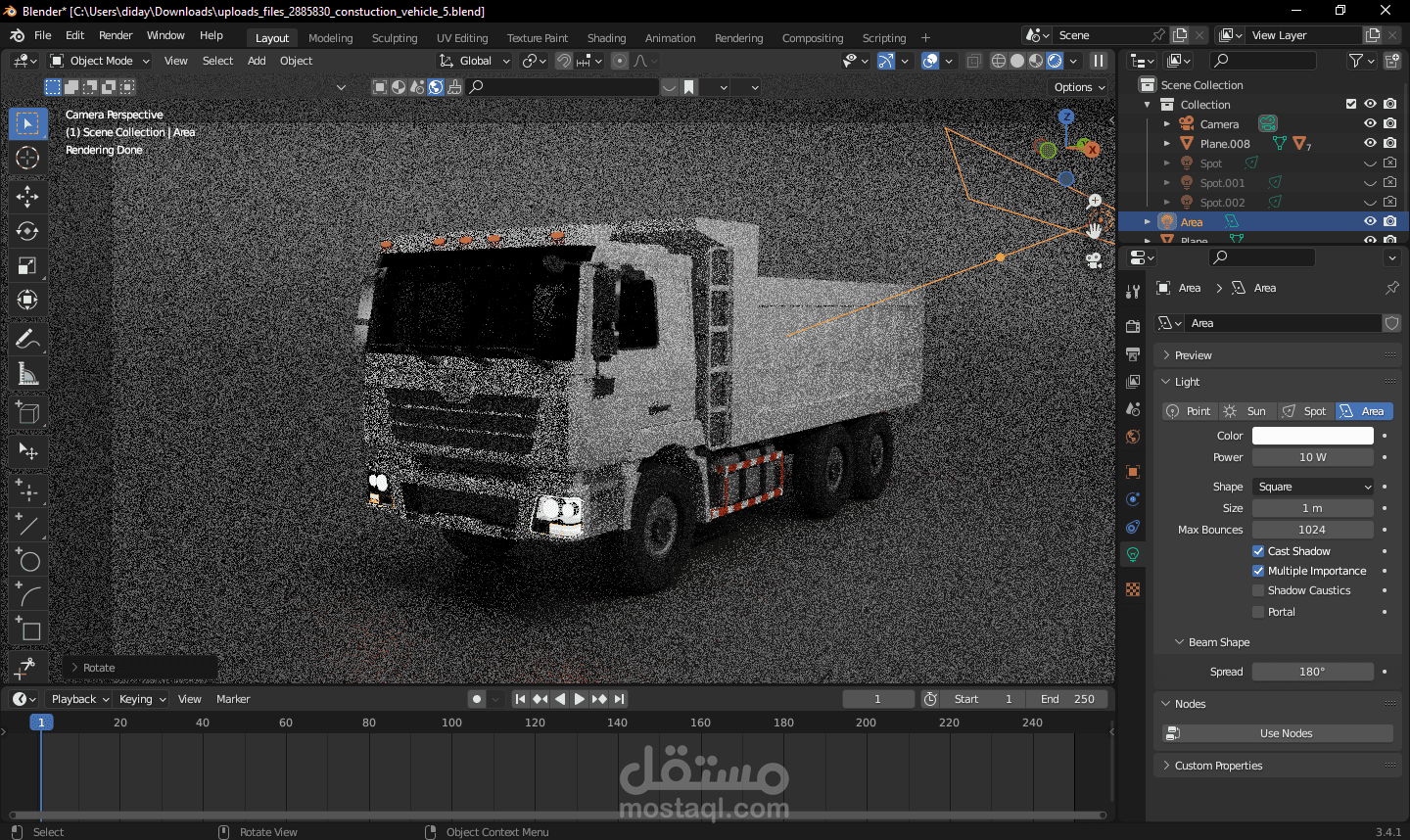Select the Scale tool

(x=27, y=265)
